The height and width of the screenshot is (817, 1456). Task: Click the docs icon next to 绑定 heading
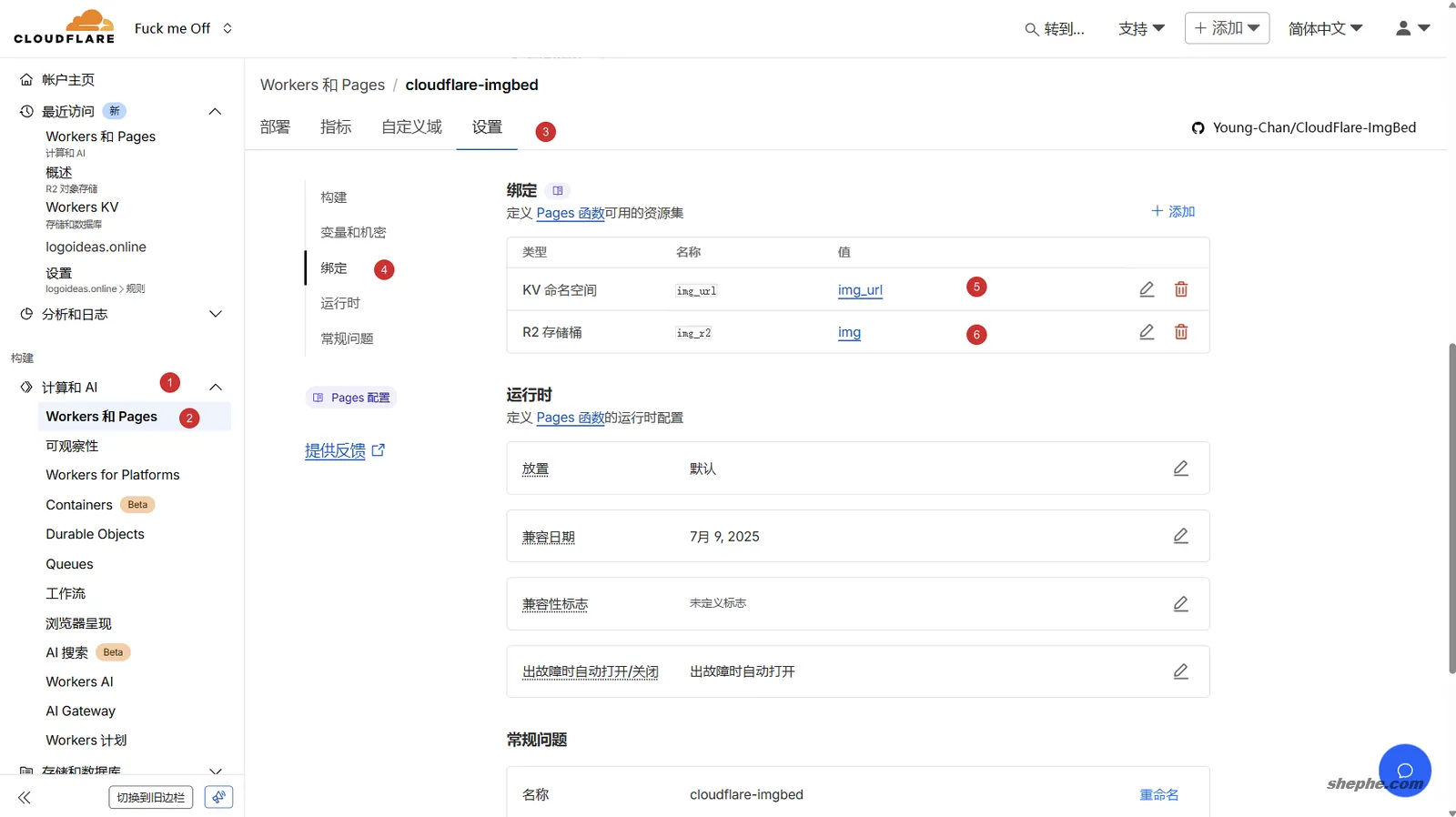coord(558,191)
